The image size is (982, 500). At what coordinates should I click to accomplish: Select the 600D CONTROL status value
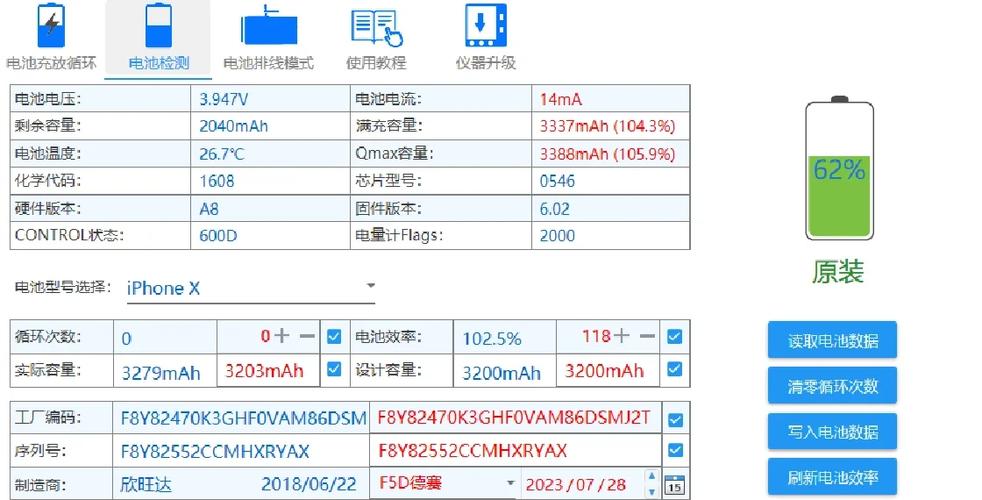click(x=218, y=236)
